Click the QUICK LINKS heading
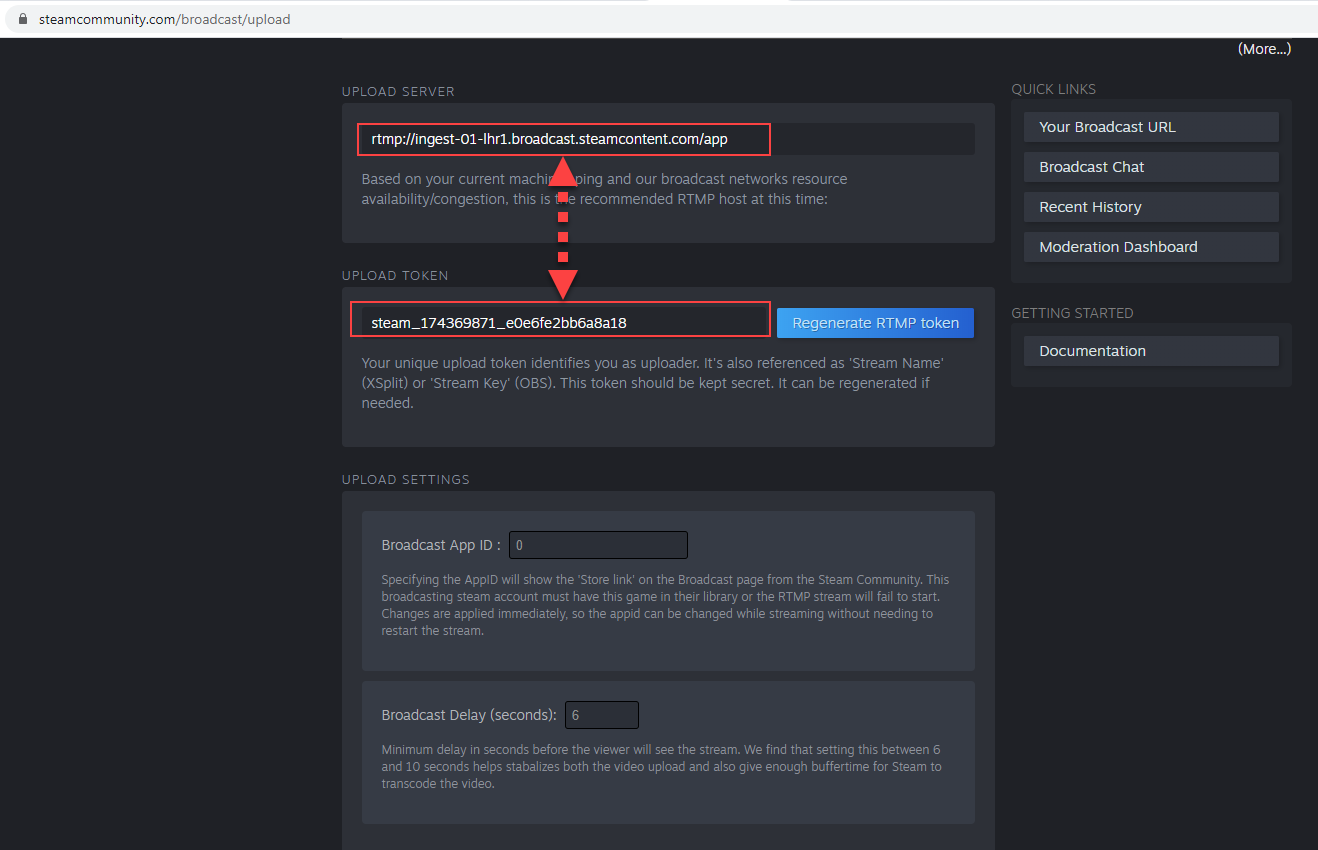 coord(1053,89)
